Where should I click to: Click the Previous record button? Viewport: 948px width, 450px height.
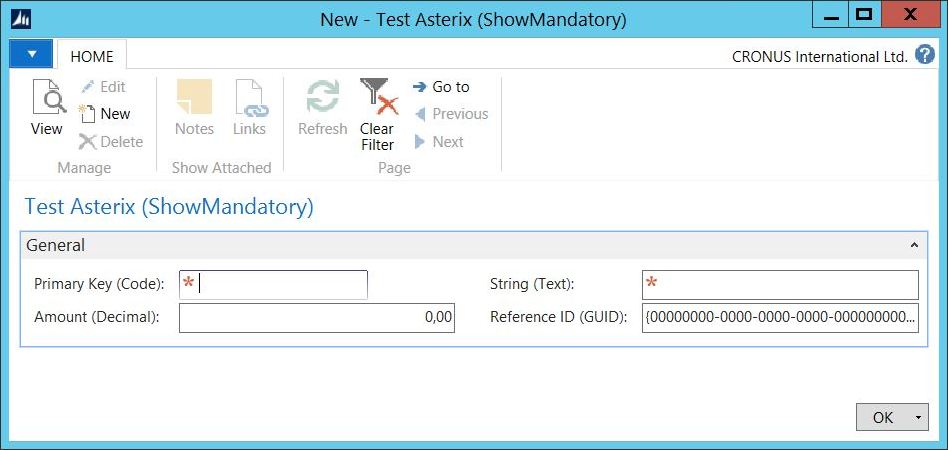tap(452, 114)
